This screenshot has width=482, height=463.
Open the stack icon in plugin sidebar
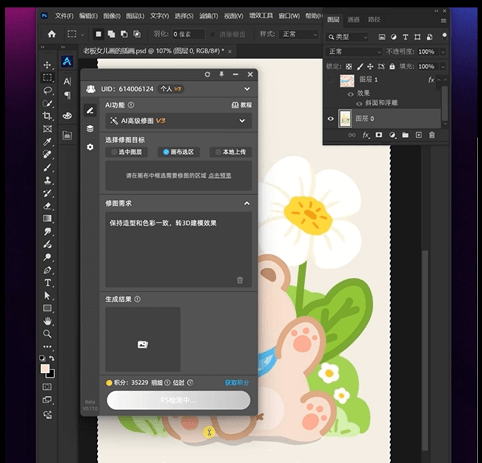point(90,129)
